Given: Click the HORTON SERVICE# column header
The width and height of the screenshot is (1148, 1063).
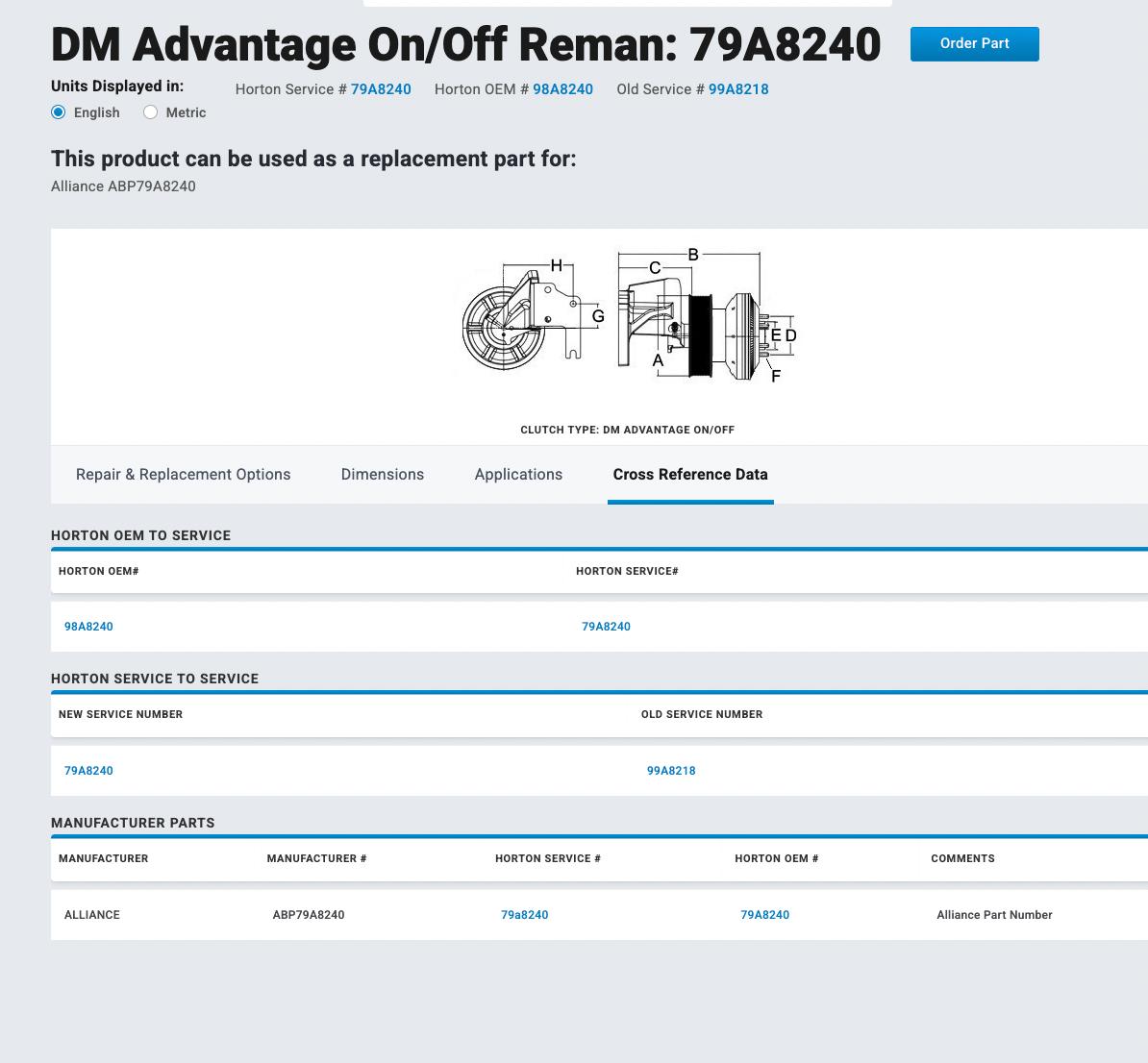Looking at the screenshot, I should click(628, 571).
